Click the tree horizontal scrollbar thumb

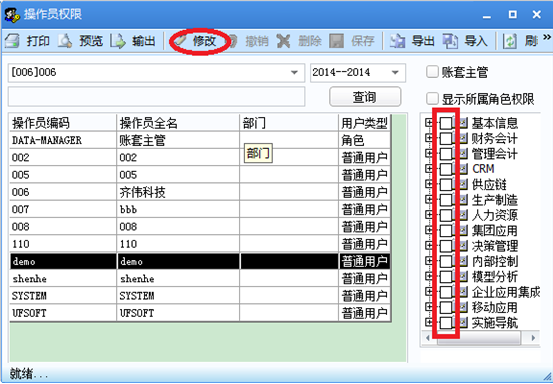[x=479, y=338]
